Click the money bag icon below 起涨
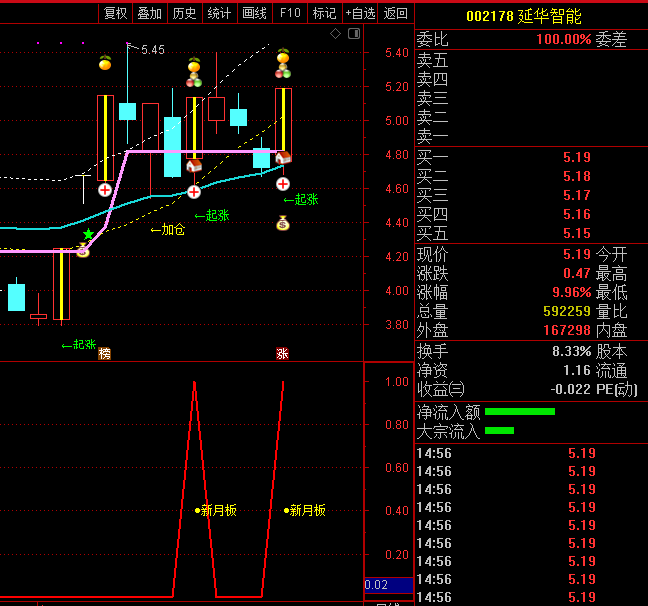Image resolution: width=648 pixels, height=606 pixels. coord(283,222)
